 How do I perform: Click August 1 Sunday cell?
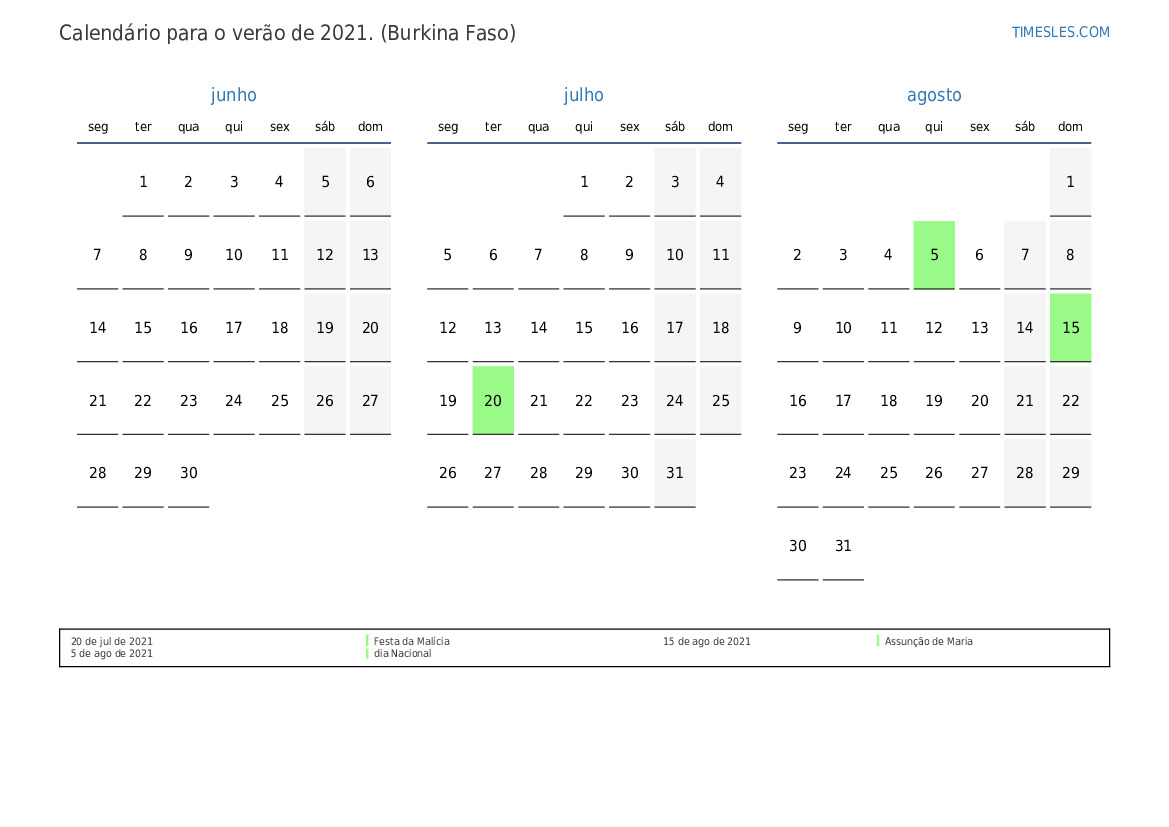tap(1070, 182)
